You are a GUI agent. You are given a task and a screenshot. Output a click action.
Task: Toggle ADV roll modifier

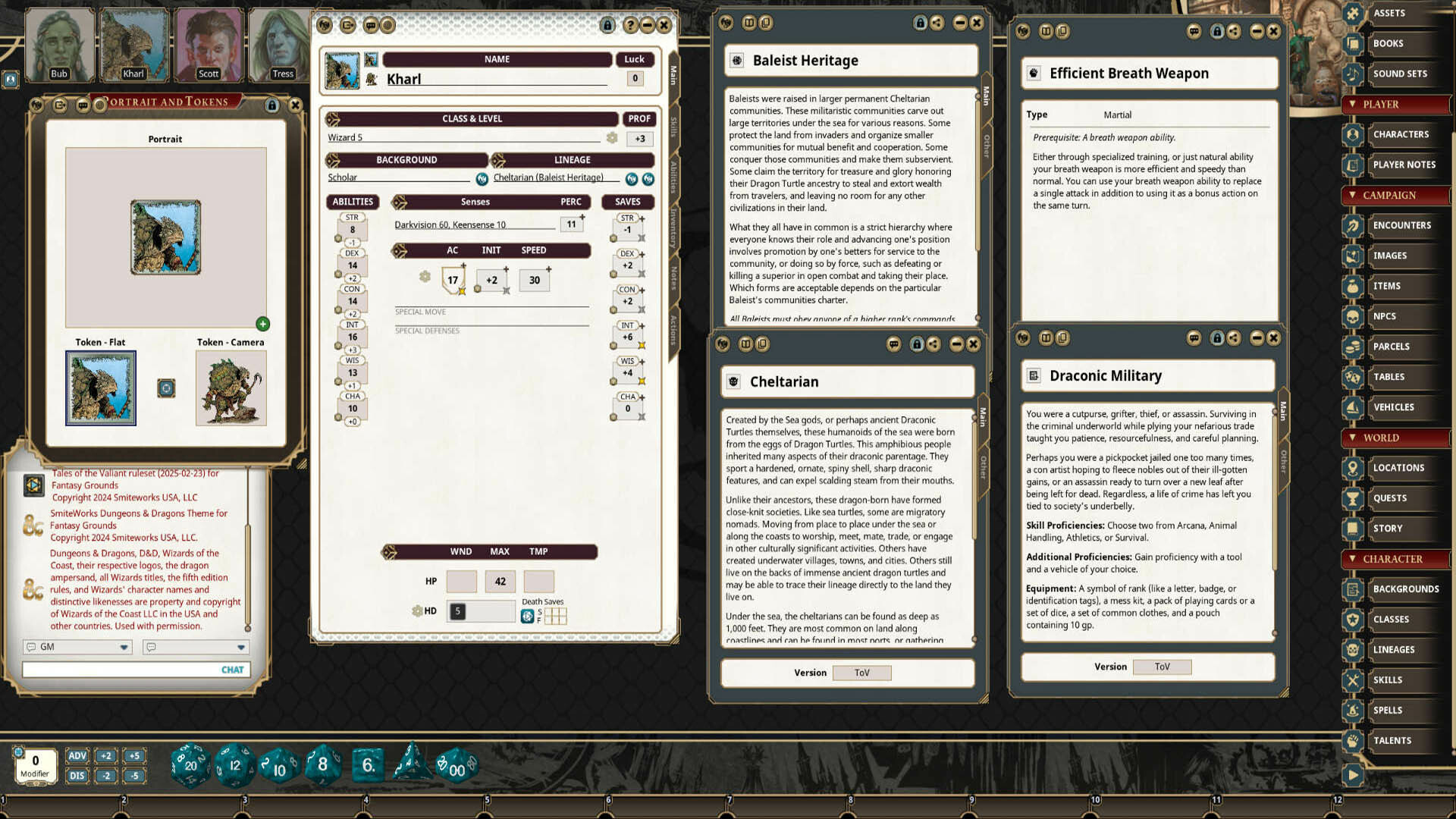pos(77,755)
